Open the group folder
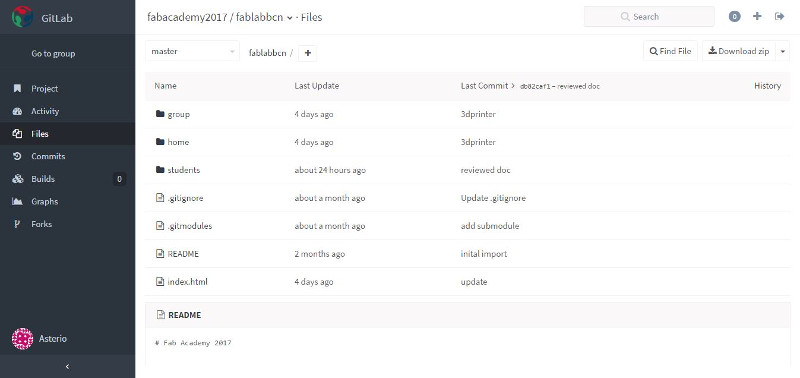800x378 pixels. (179, 114)
